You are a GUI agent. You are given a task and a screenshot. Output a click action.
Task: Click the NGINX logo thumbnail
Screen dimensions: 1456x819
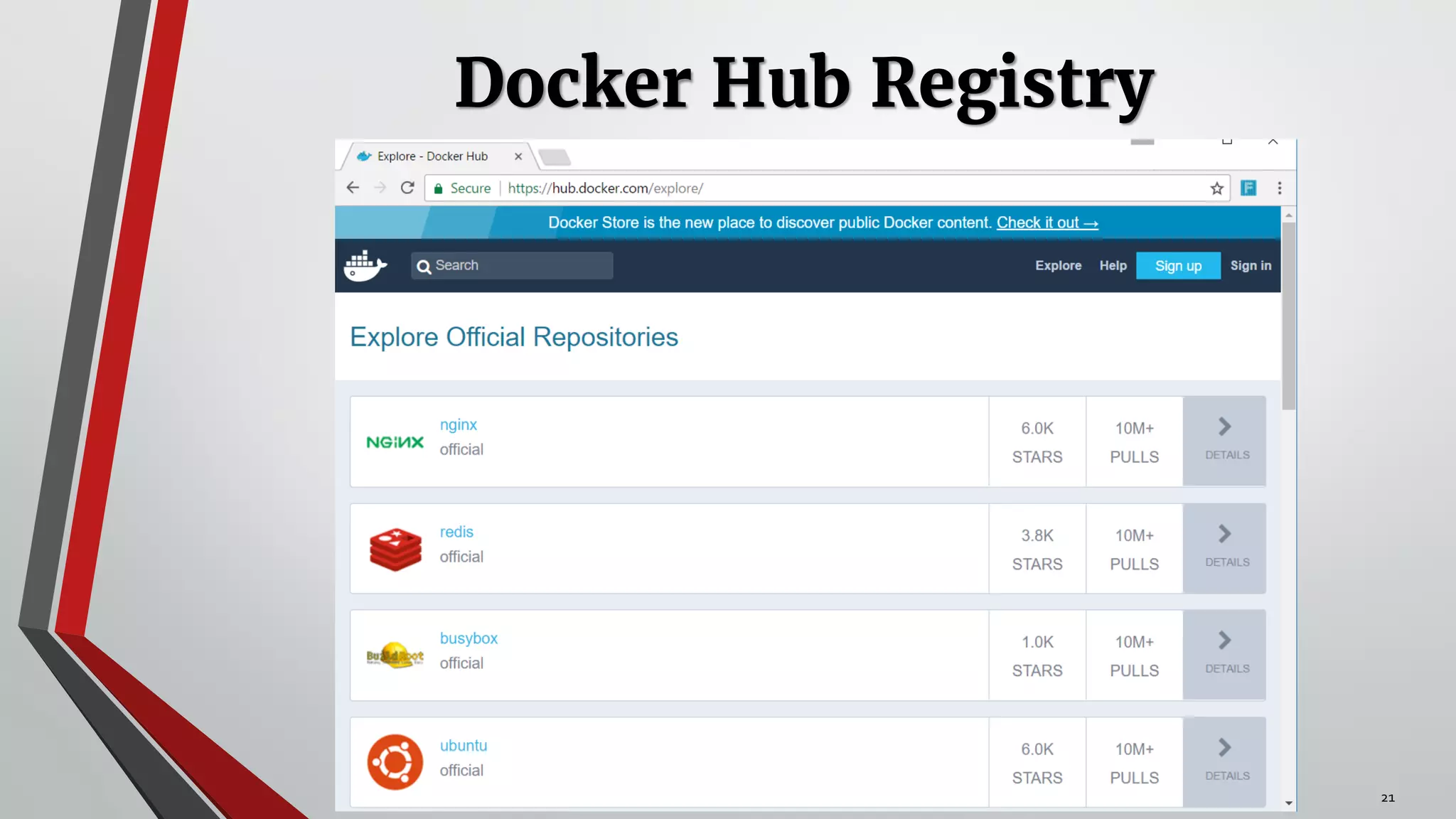click(395, 442)
